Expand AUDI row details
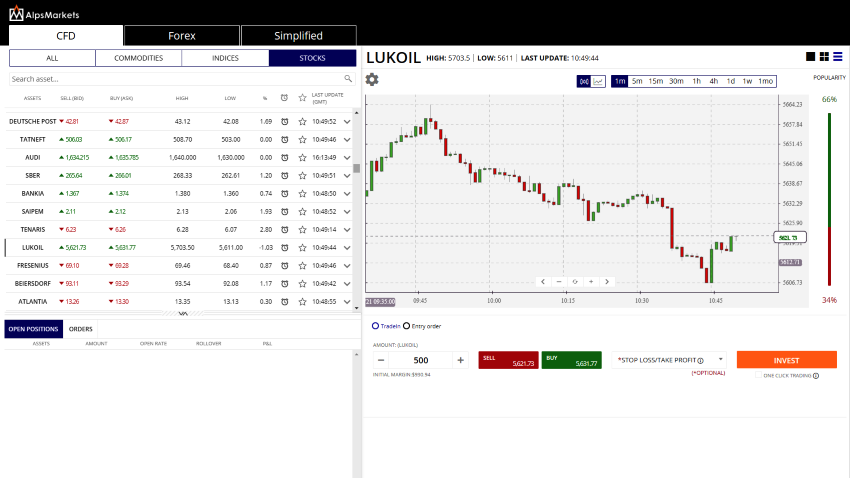The image size is (850, 478). pos(347,158)
